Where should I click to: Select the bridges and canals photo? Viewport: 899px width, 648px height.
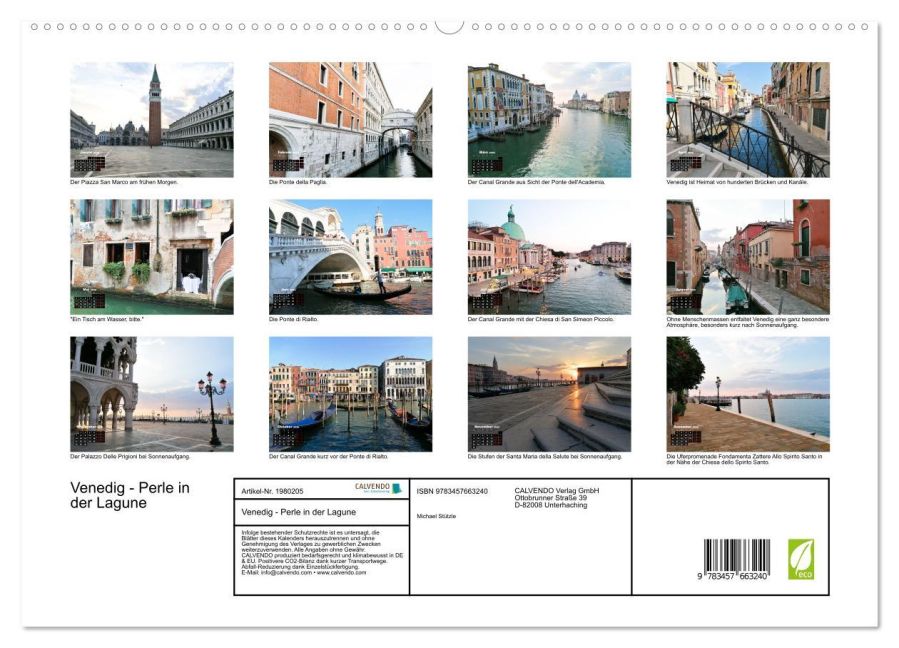[748, 119]
